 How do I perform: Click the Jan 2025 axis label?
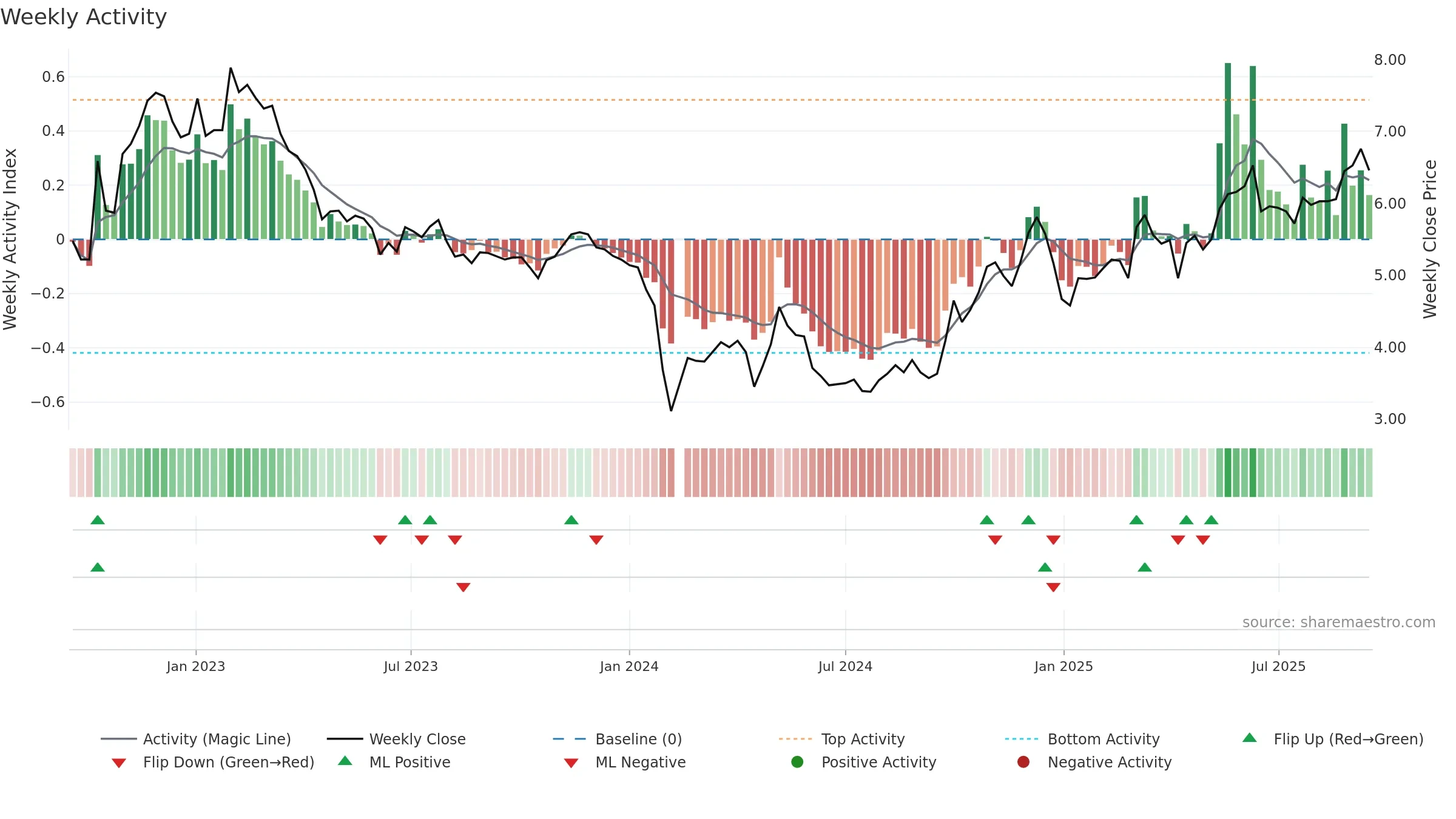click(x=1063, y=666)
